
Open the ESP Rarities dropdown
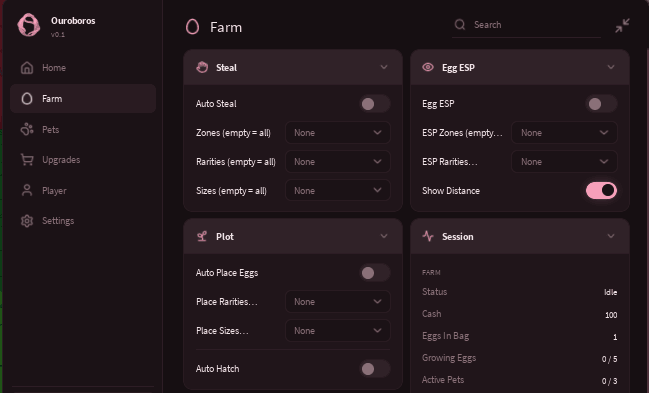(x=564, y=162)
